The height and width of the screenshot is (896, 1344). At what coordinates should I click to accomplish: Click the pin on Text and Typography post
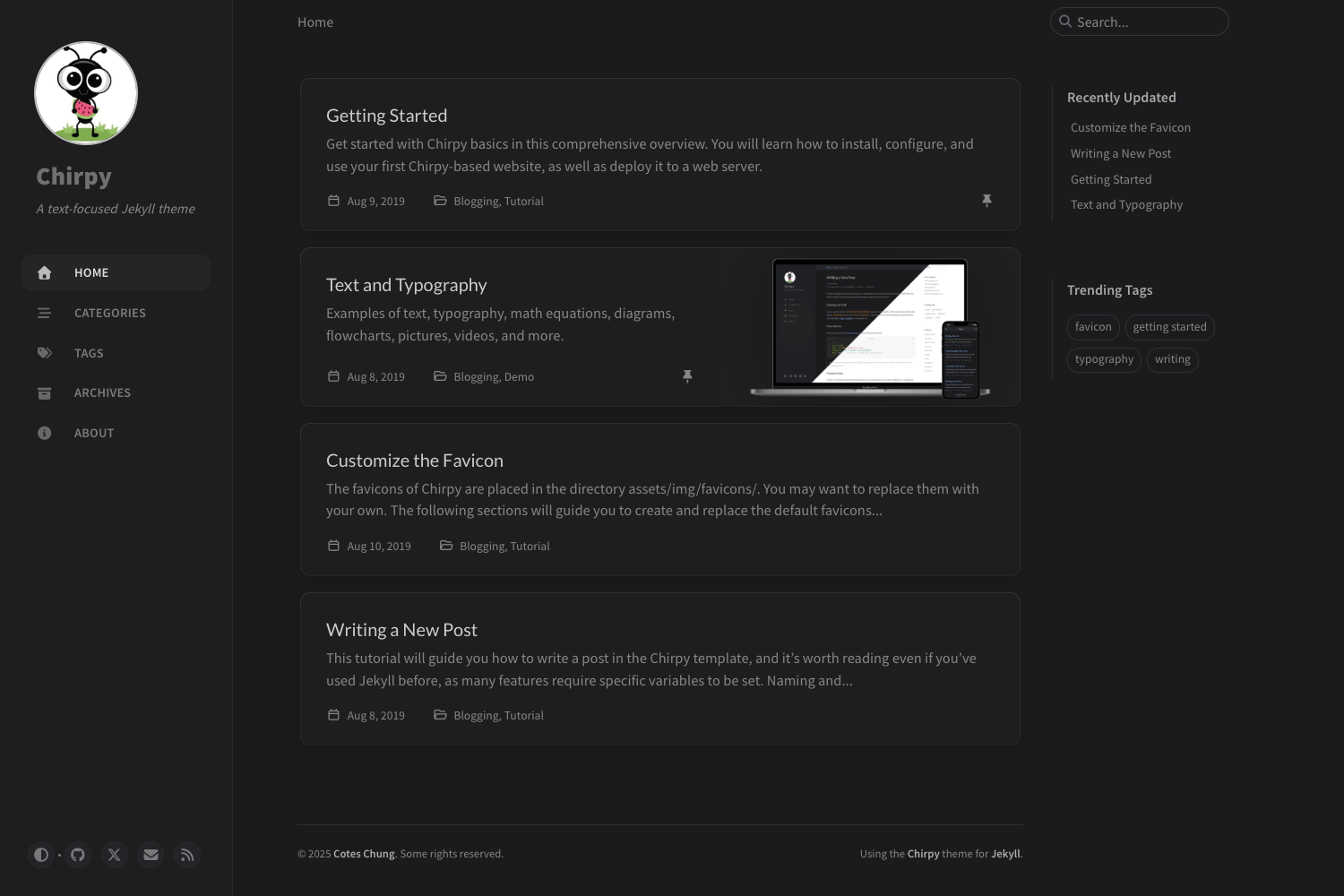[x=687, y=376]
